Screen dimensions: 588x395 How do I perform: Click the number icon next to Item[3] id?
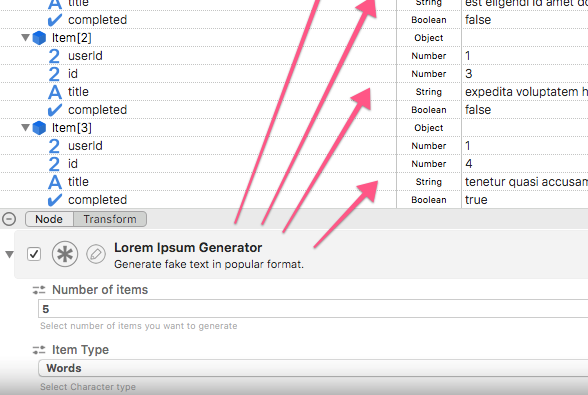tap(54, 164)
